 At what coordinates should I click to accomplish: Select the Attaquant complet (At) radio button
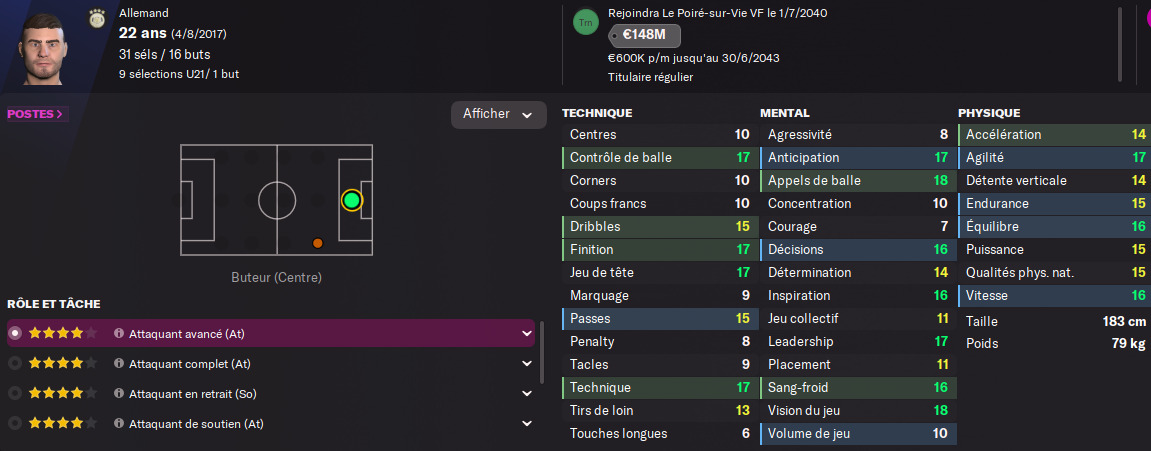click(15, 364)
